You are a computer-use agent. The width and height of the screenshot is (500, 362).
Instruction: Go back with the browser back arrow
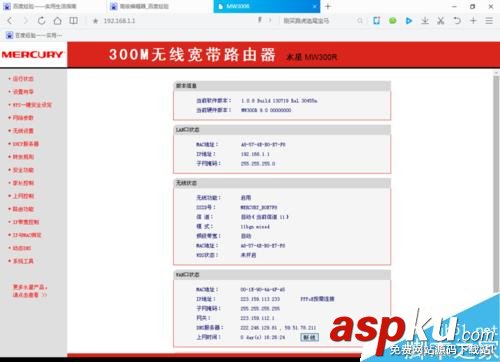9,21
